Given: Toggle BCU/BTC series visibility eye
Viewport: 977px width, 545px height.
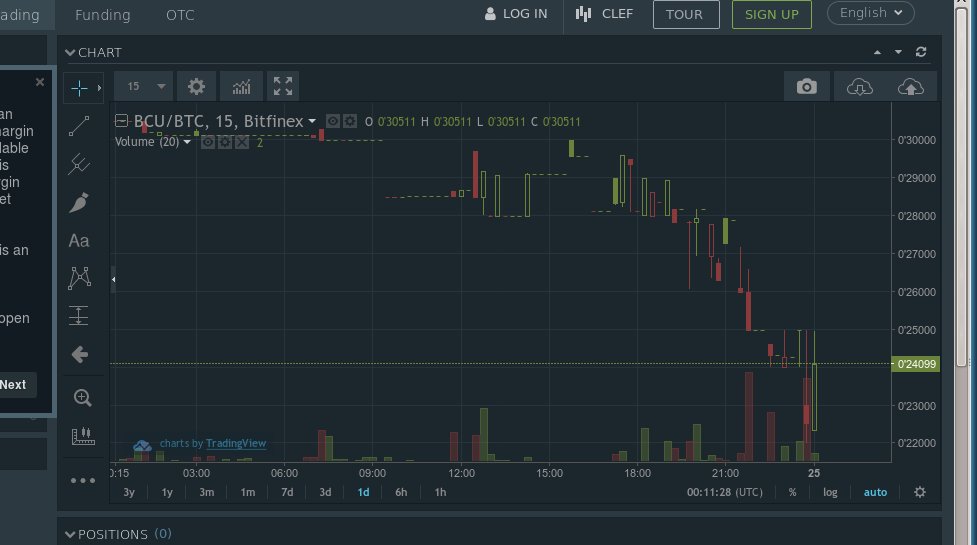Looking at the screenshot, I should 333,121.
